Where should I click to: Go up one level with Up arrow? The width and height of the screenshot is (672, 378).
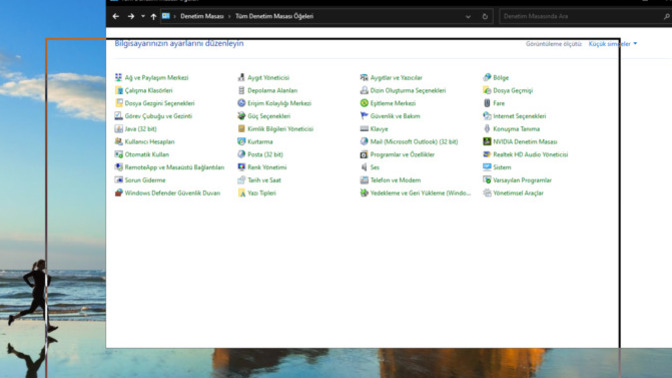[x=153, y=16]
